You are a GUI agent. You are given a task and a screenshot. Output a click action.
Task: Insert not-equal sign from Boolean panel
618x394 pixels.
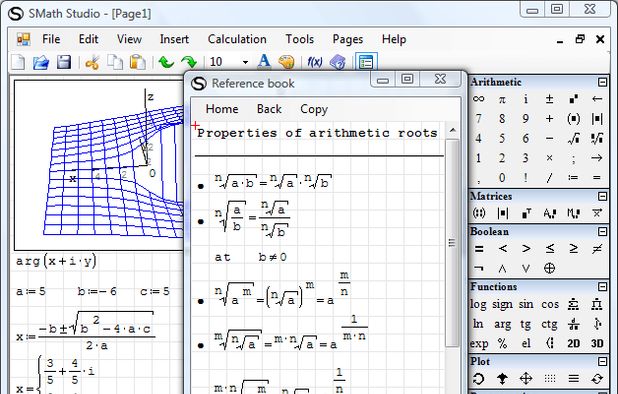click(597, 249)
